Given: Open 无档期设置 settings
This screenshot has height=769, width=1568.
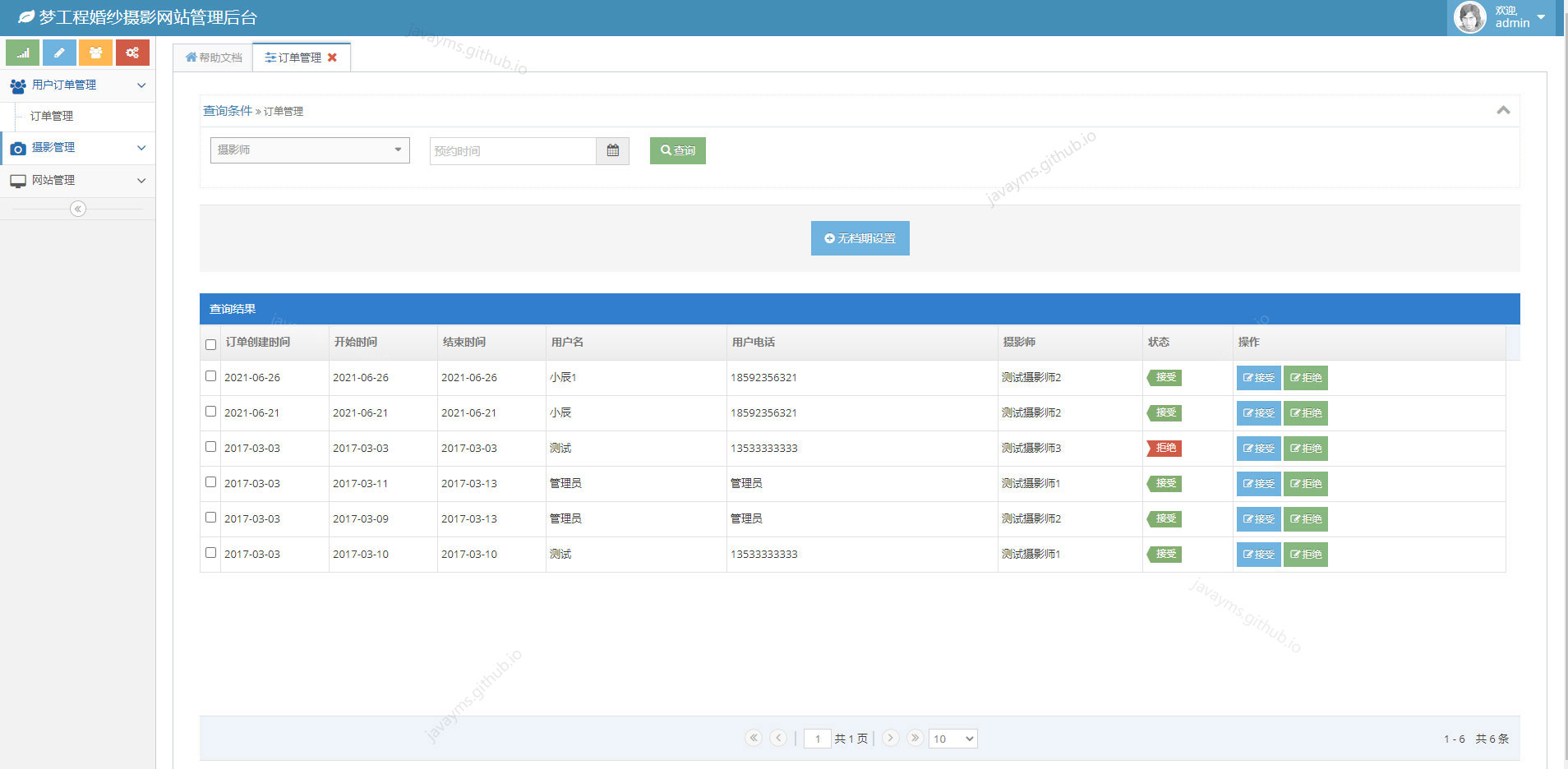Looking at the screenshot, I should tap(860, 237).
